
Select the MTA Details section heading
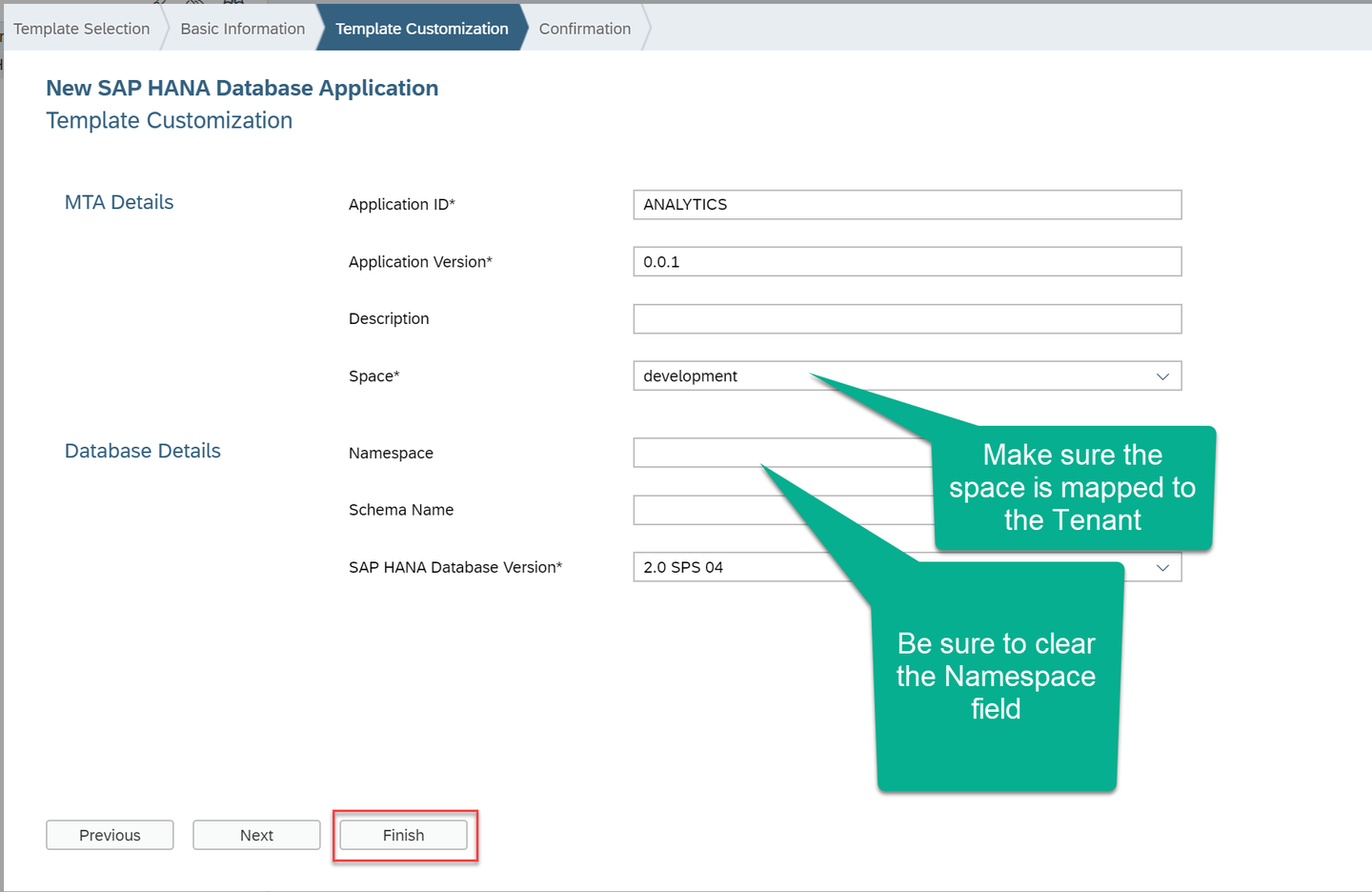pyautogui.click(x=119, y=202)
